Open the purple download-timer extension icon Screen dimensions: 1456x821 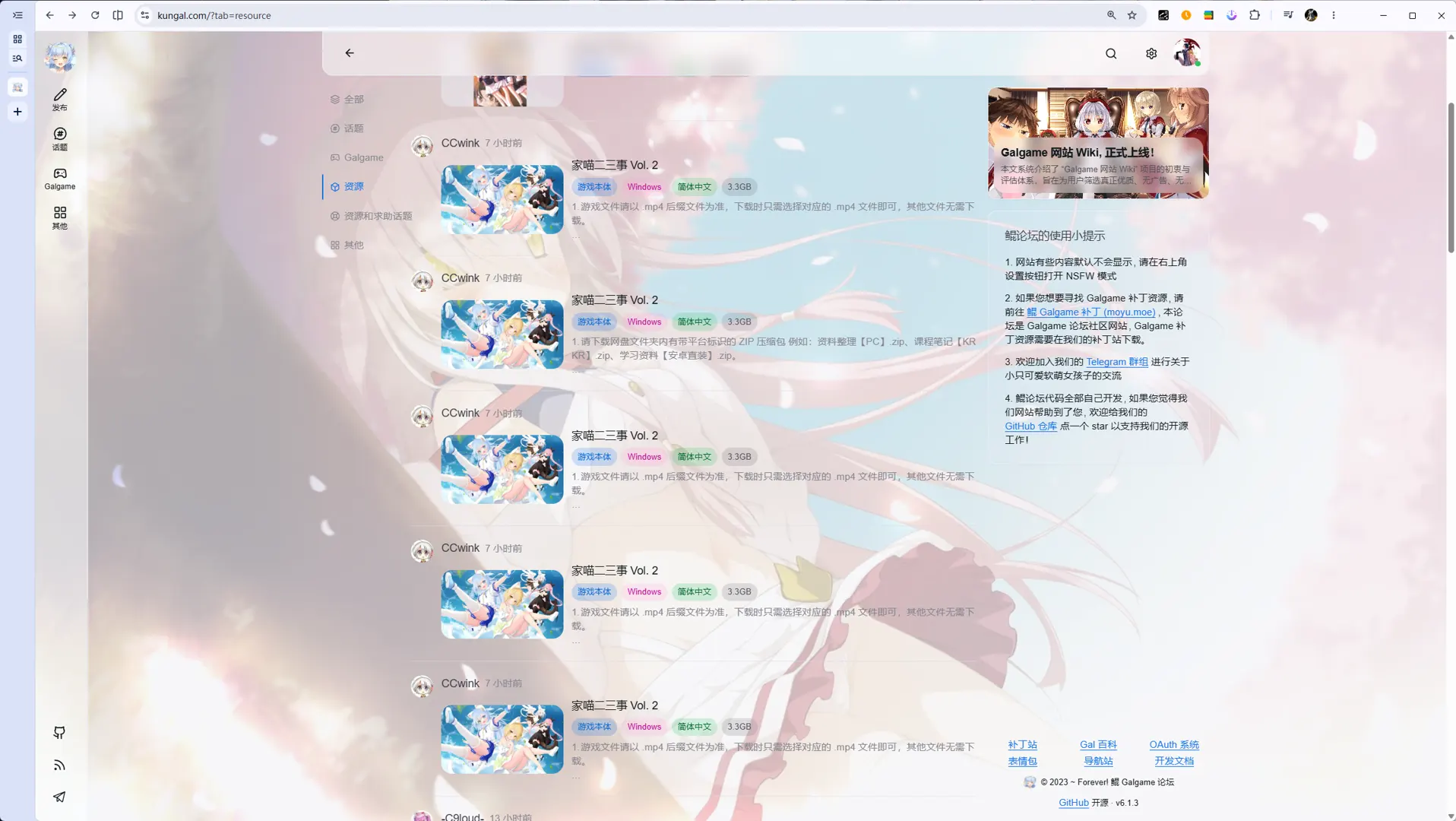pyautogui.click(x=1232, y=15)
